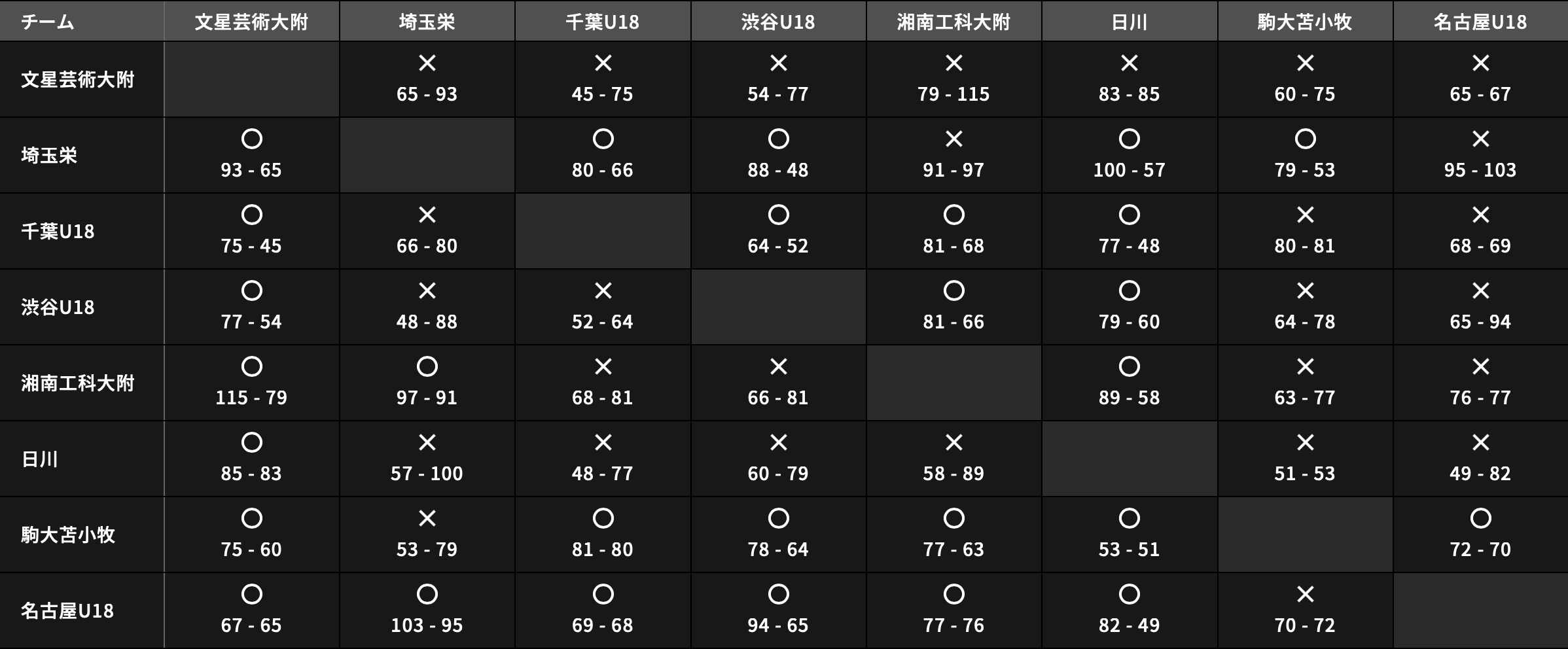The image size is (1568, 649).
Task: Click the × mark in 名古屋U18 row, 駒大苫小牧 column
Action: [x=1305, y=595]
